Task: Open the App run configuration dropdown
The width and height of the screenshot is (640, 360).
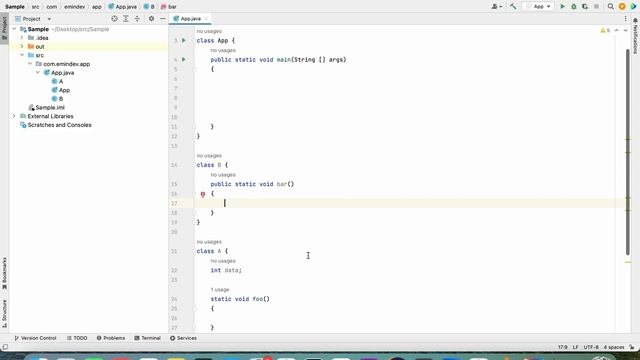Action: pyautogui.click(x=538, y=7)
